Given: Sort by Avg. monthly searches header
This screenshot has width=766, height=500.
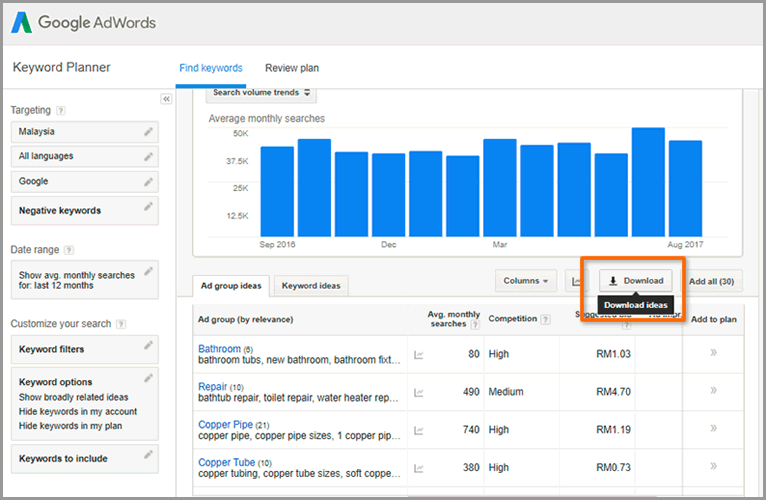Looking at the screenshot, I should point(453,319).
